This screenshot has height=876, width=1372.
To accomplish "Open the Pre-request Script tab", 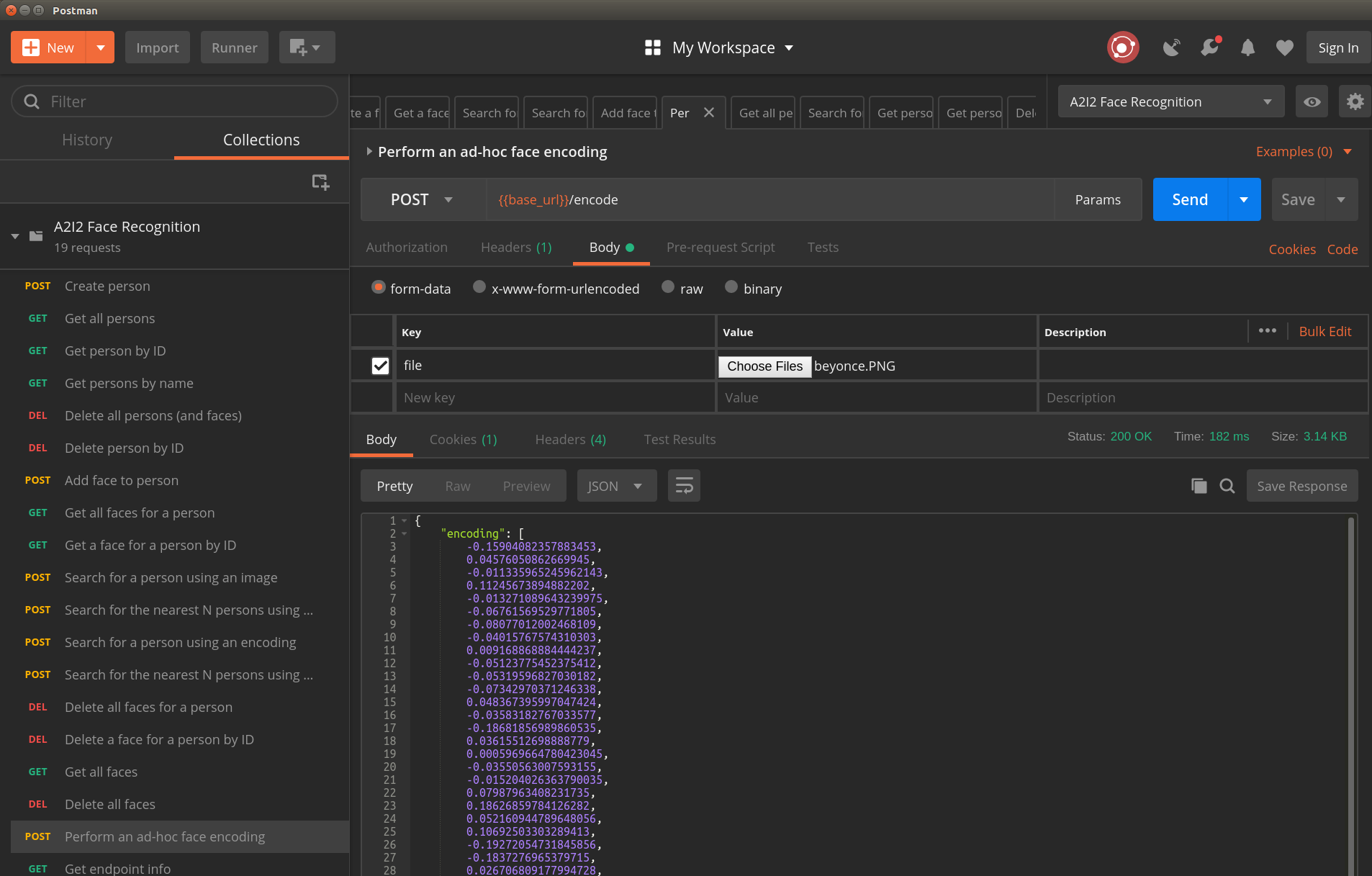I will click(x=721, y=247).
